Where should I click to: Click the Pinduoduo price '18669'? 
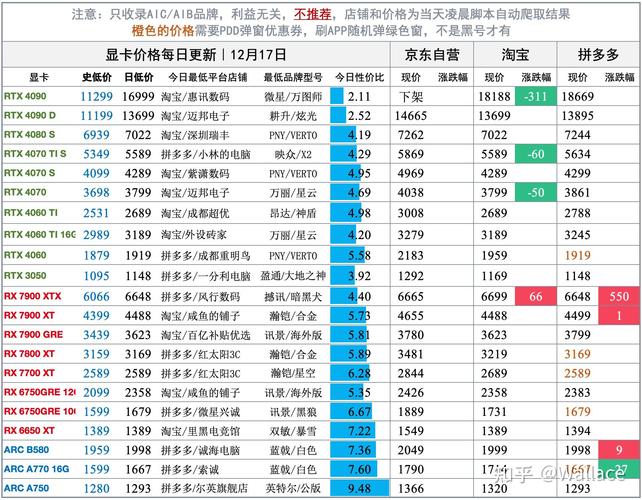(577, 97)
